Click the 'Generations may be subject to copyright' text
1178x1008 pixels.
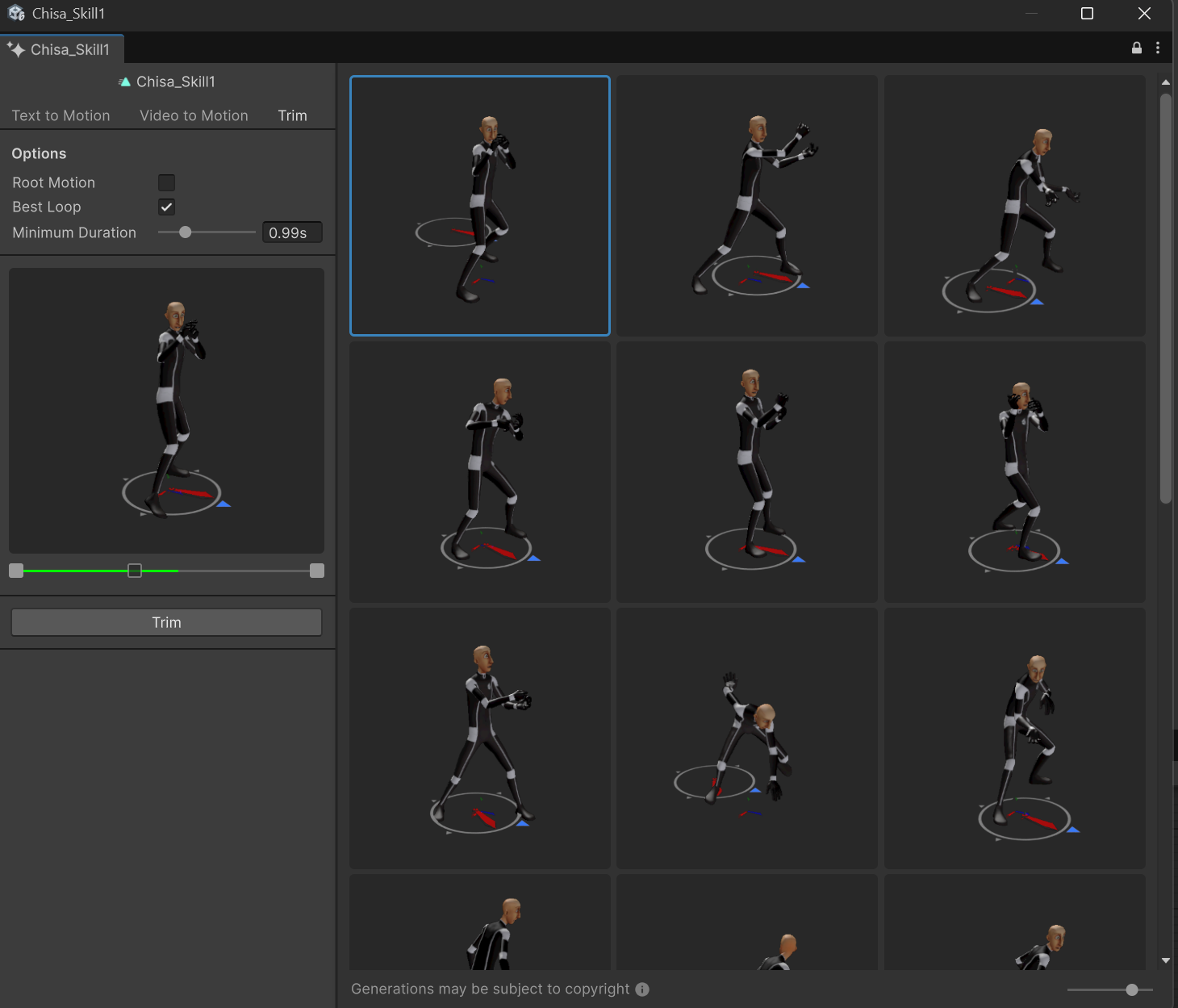point(490,989)
